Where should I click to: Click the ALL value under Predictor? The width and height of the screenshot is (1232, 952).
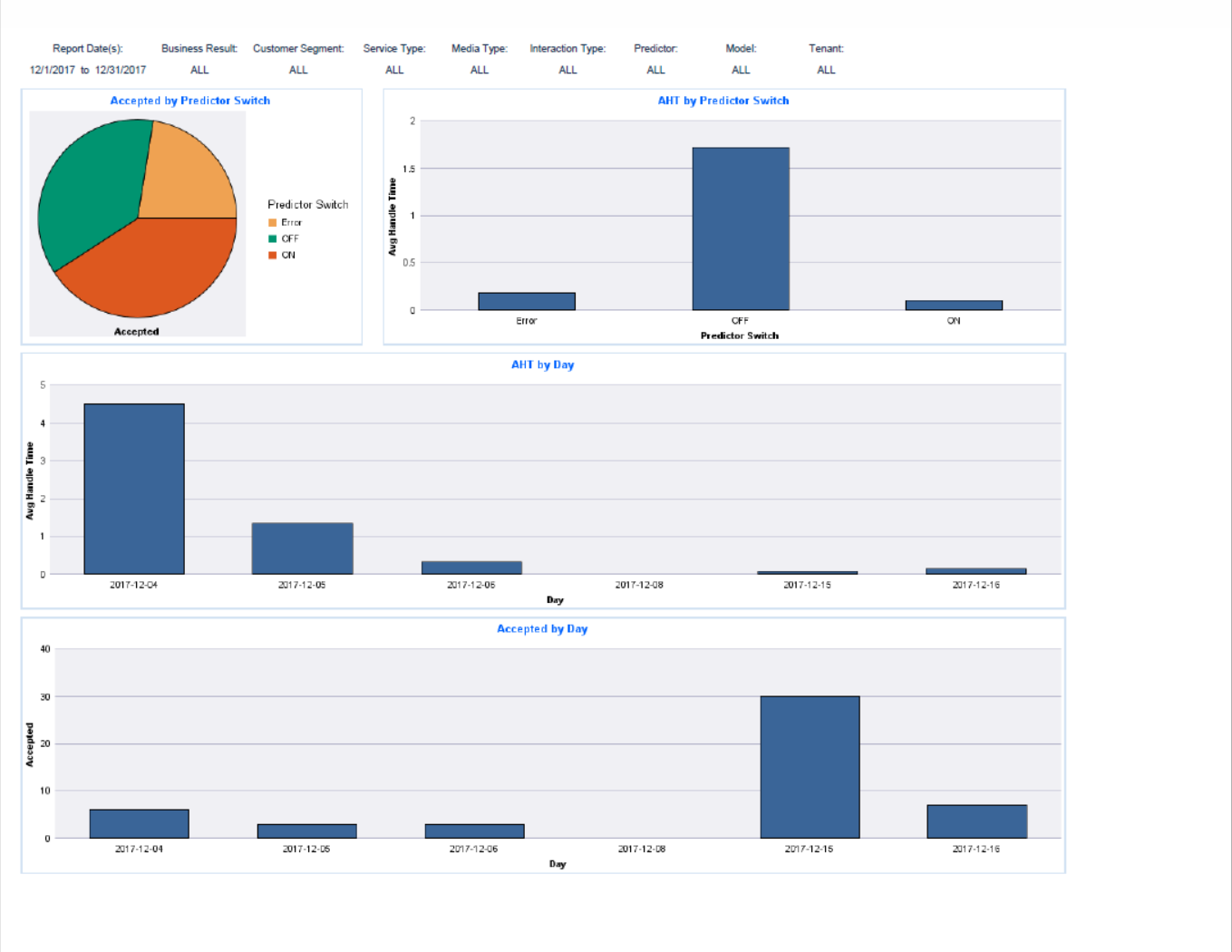click(x=655, y=70)
